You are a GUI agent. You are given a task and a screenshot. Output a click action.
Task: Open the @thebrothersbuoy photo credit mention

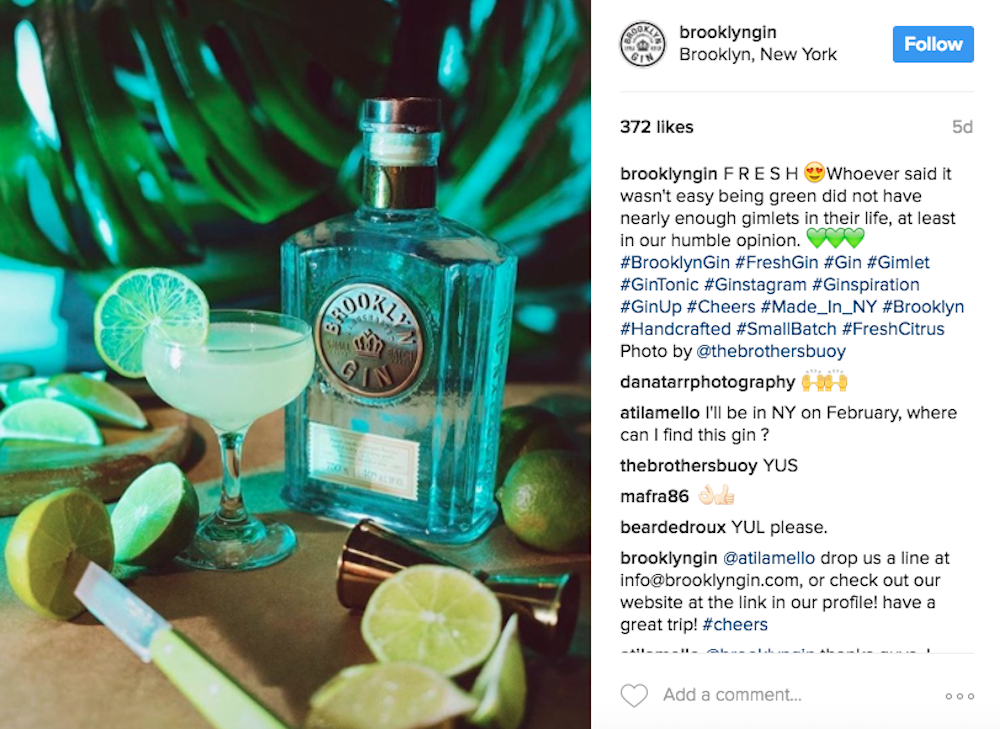pos(770,351)
